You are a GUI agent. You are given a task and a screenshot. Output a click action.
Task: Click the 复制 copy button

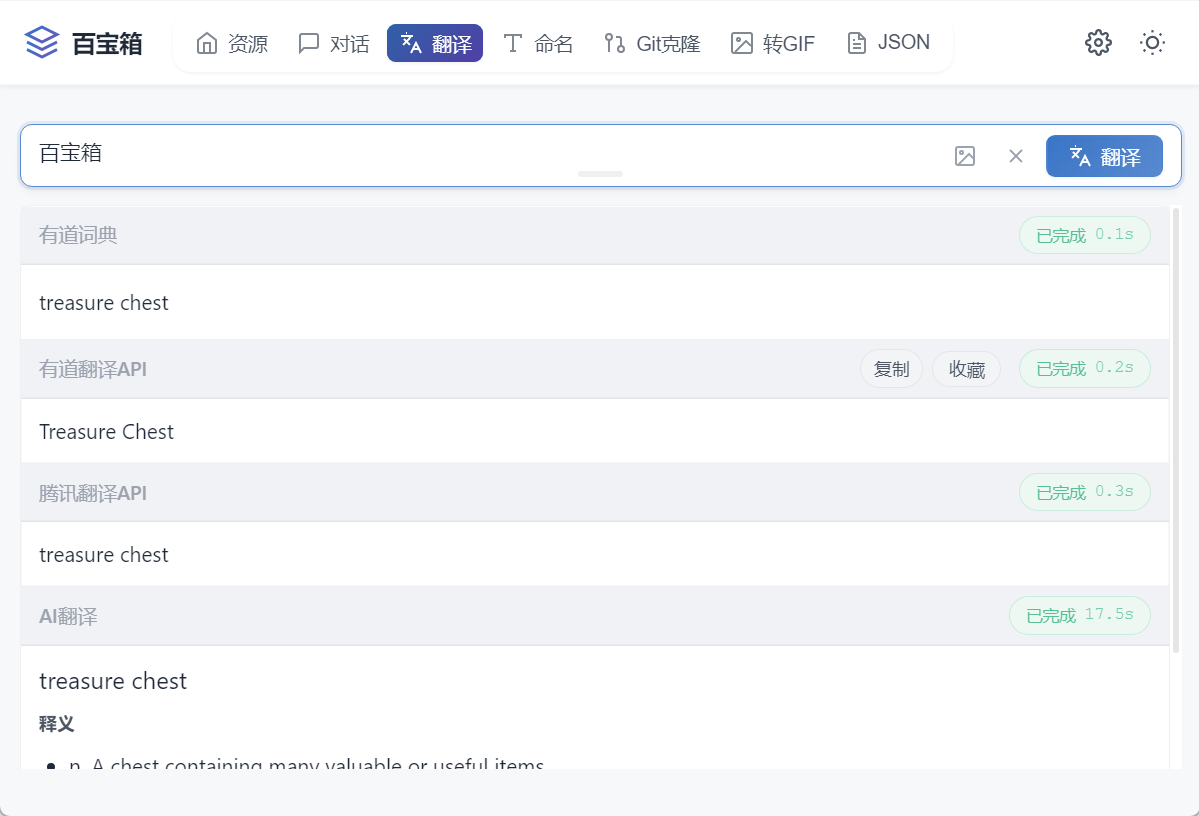(891, 369)
